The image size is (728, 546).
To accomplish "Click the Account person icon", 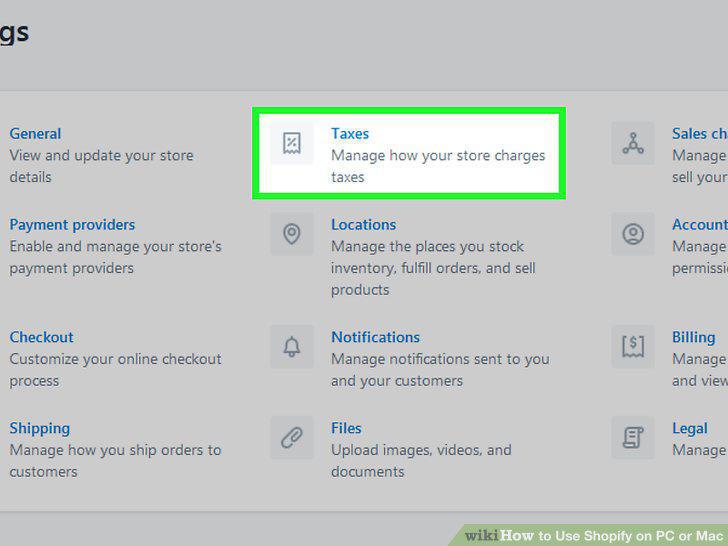I will [x=633, y=234].
